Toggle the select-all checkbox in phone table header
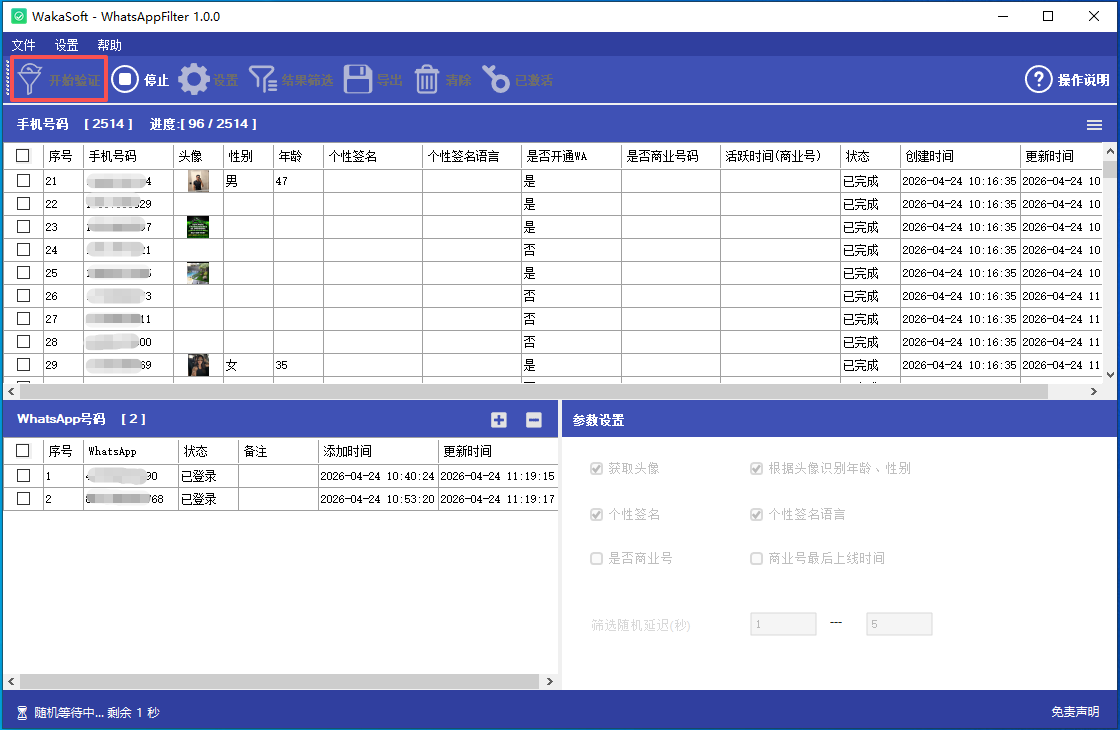1120x730 pixels. 23,156
